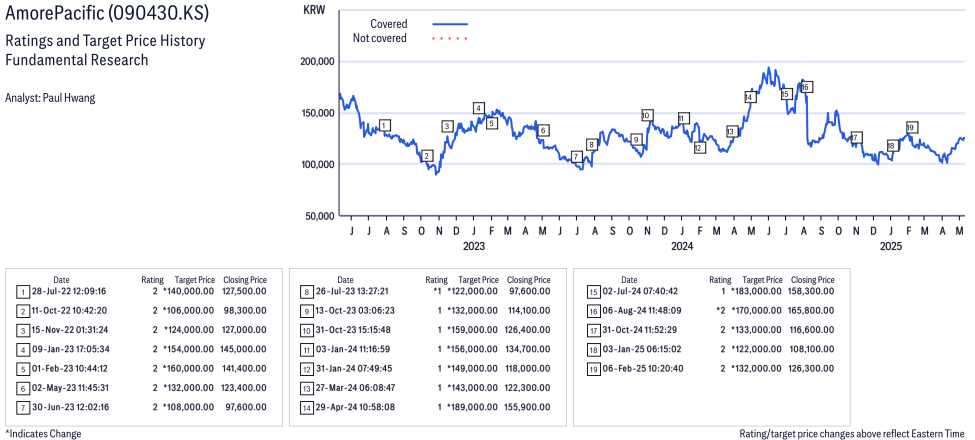Click the red dotted Not covered legend sample
This screenshot has height=440, width=975.
(x=450, y=38)
